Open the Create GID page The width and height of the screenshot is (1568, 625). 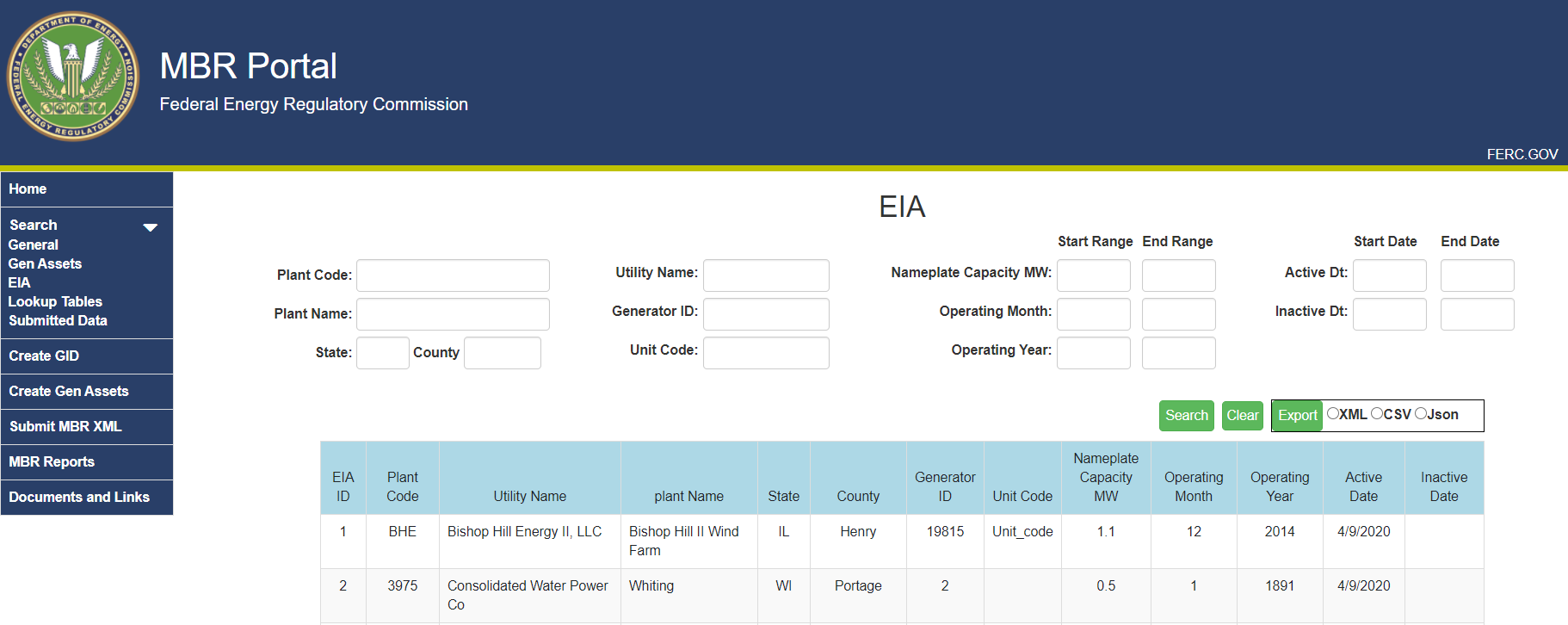point(44,356)
